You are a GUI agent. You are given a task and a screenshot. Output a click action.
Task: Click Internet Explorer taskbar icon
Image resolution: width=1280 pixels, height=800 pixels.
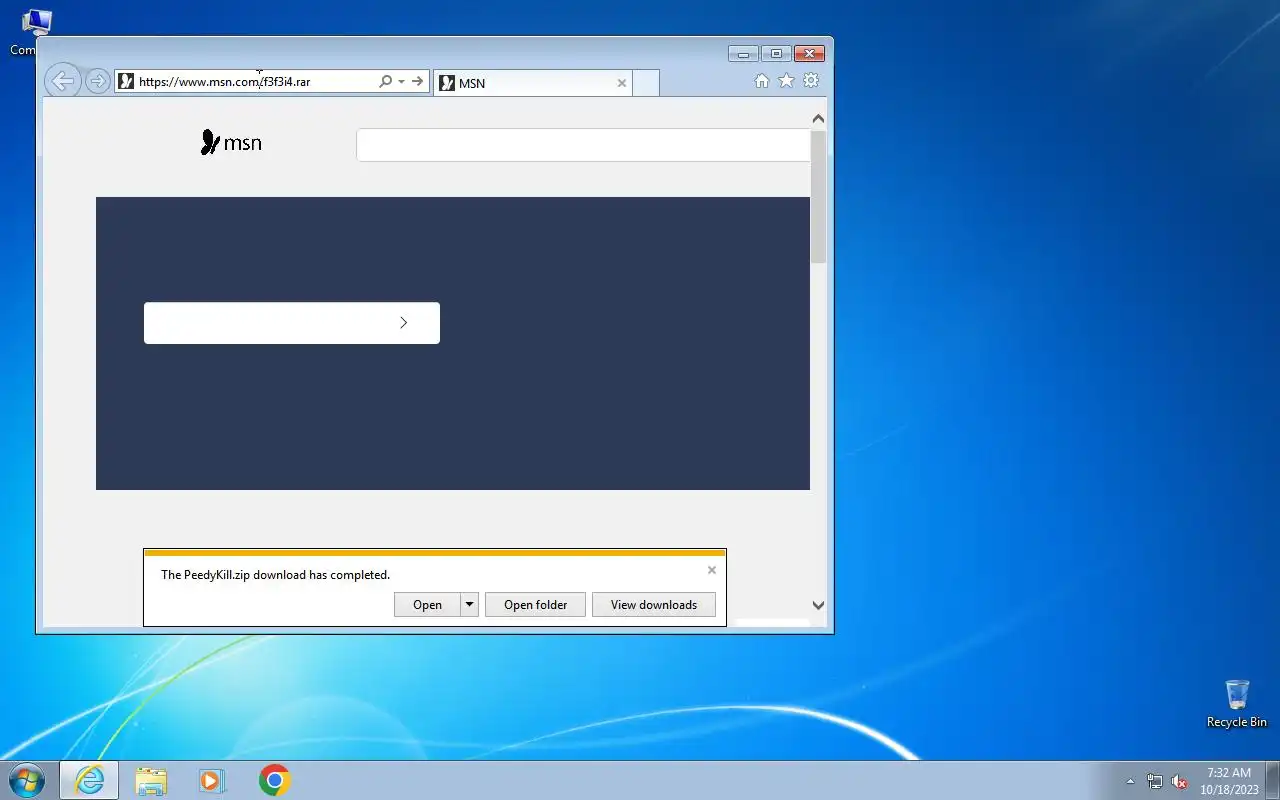(89, 780)
